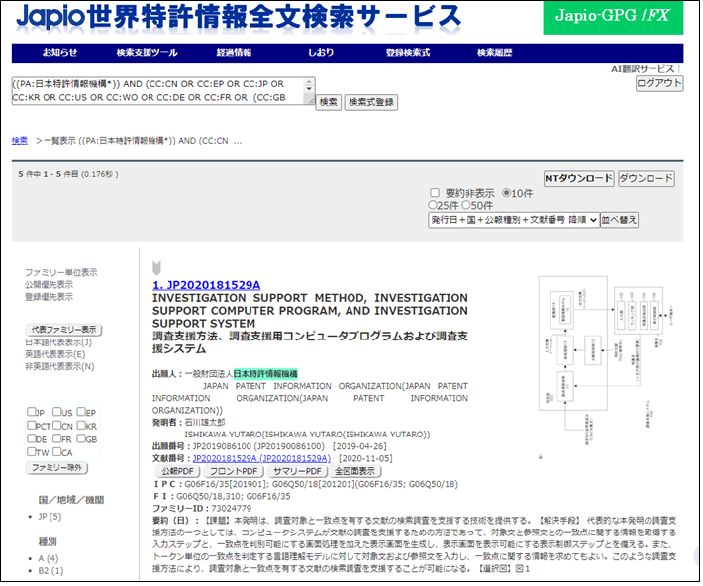Viewport: 703px width, 586px height.
Task: Click the NTダウンロード button
Action: tap(581, 179)
